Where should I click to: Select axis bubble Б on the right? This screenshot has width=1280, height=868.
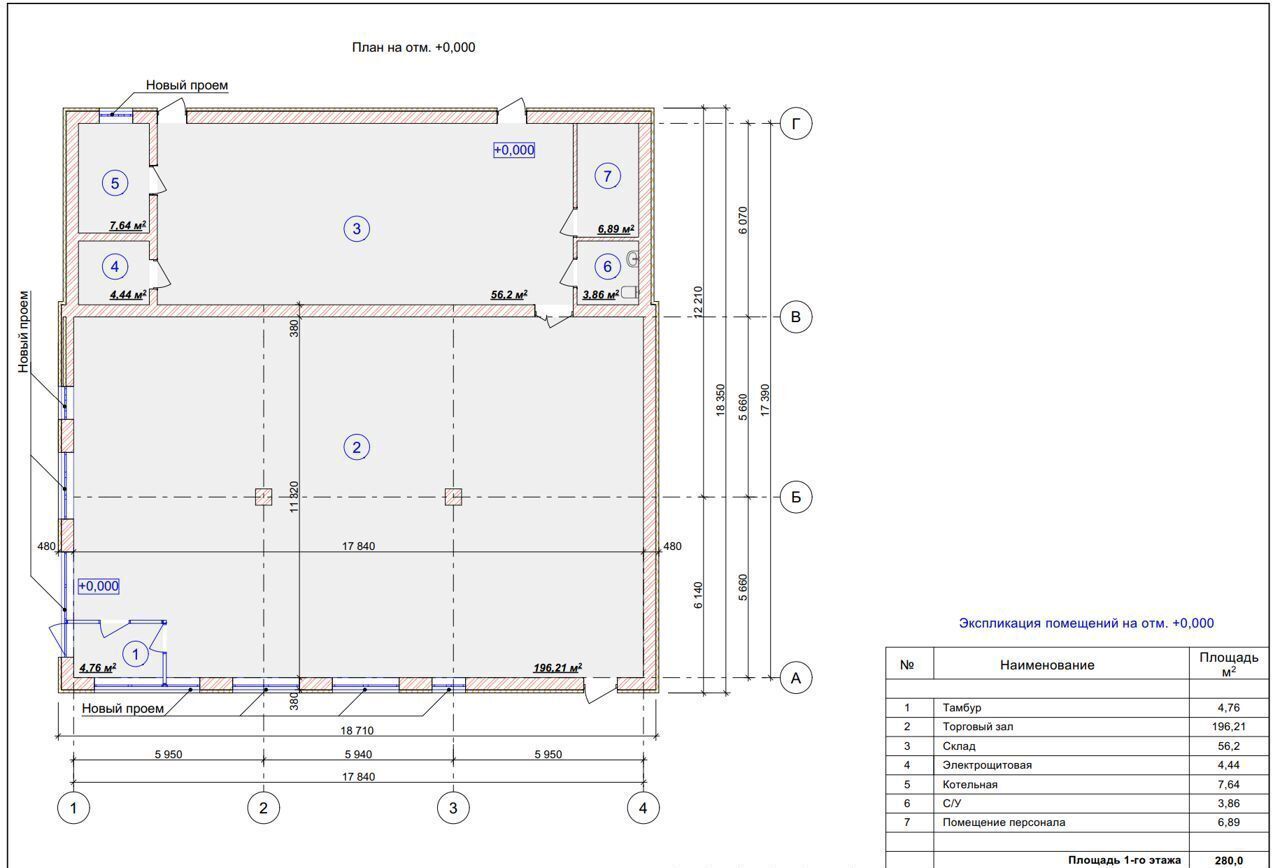[x=796, y=497]
